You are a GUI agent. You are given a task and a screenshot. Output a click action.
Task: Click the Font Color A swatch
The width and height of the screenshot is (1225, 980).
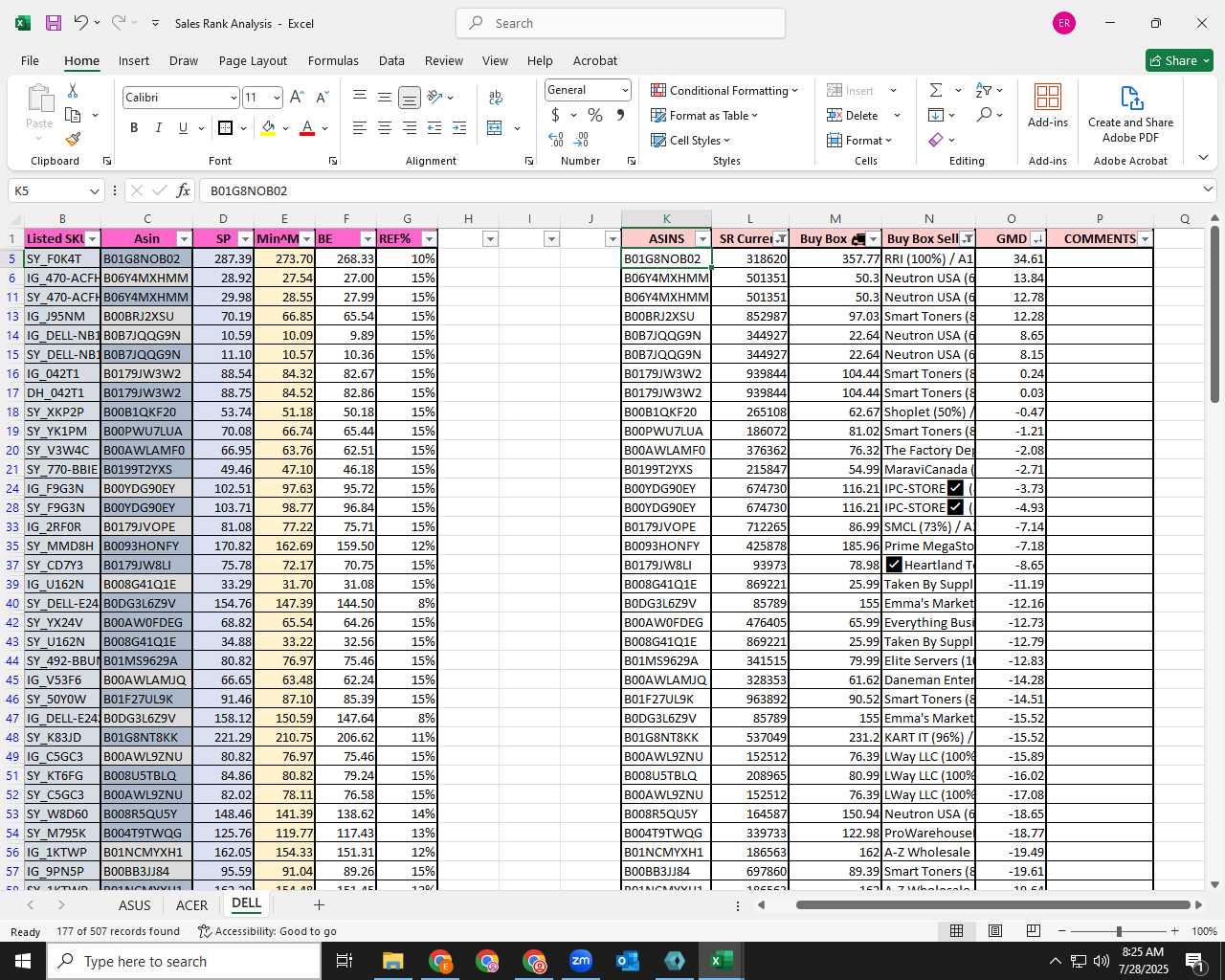[307, 128]
